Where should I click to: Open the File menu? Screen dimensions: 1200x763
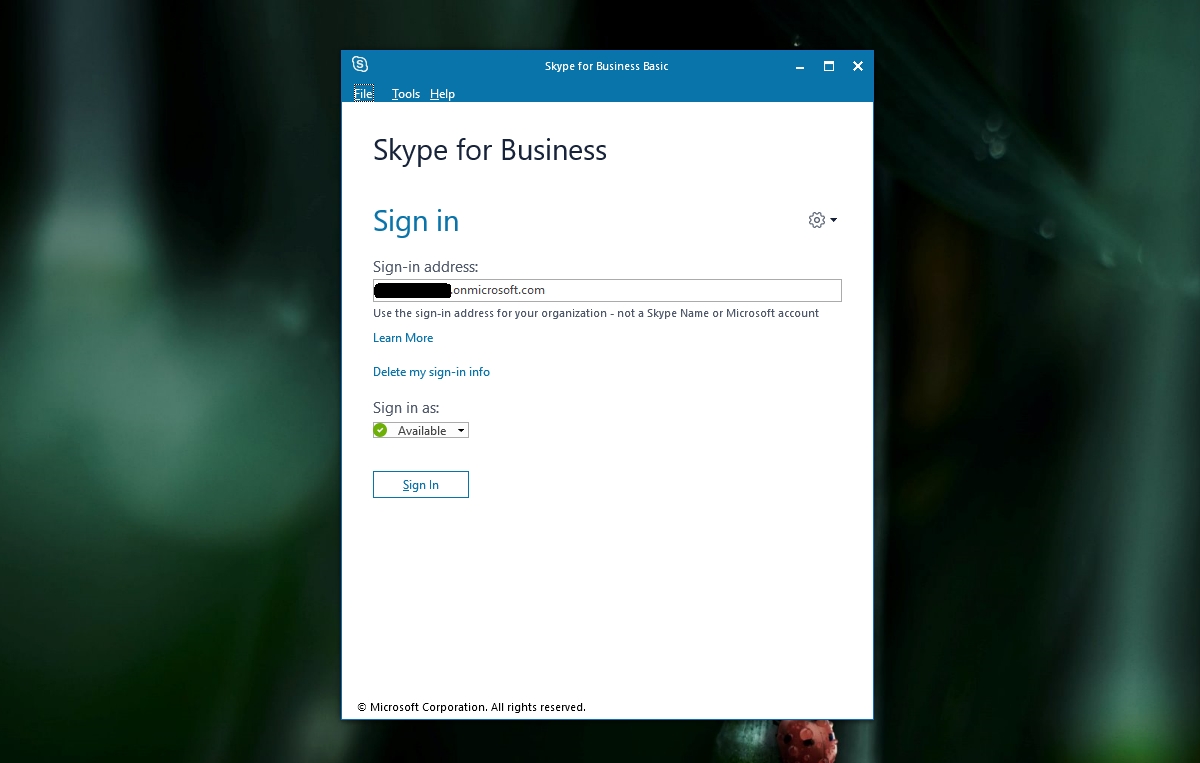(x=364, y=94)
